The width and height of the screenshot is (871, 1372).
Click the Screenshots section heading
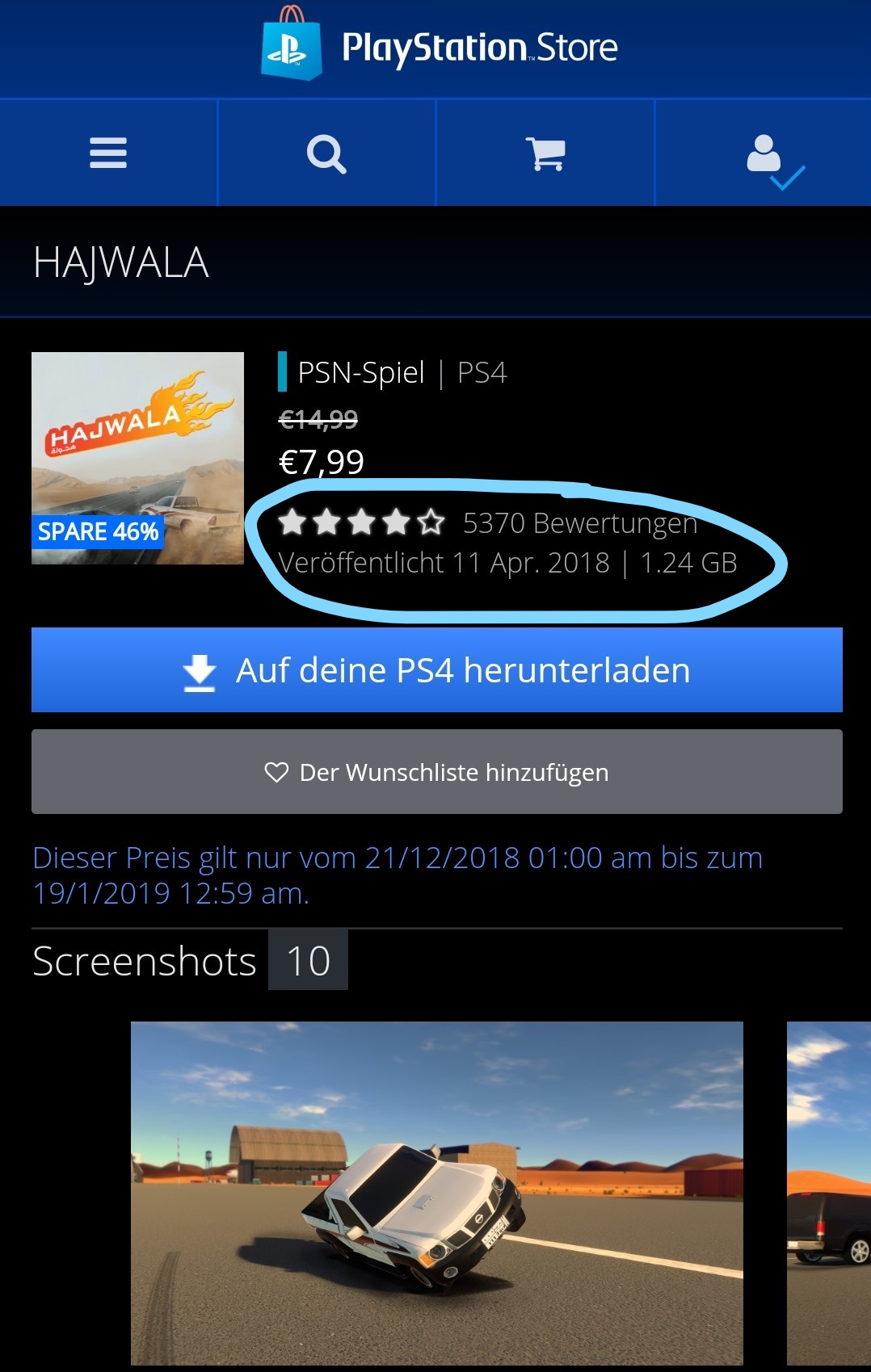145,961
